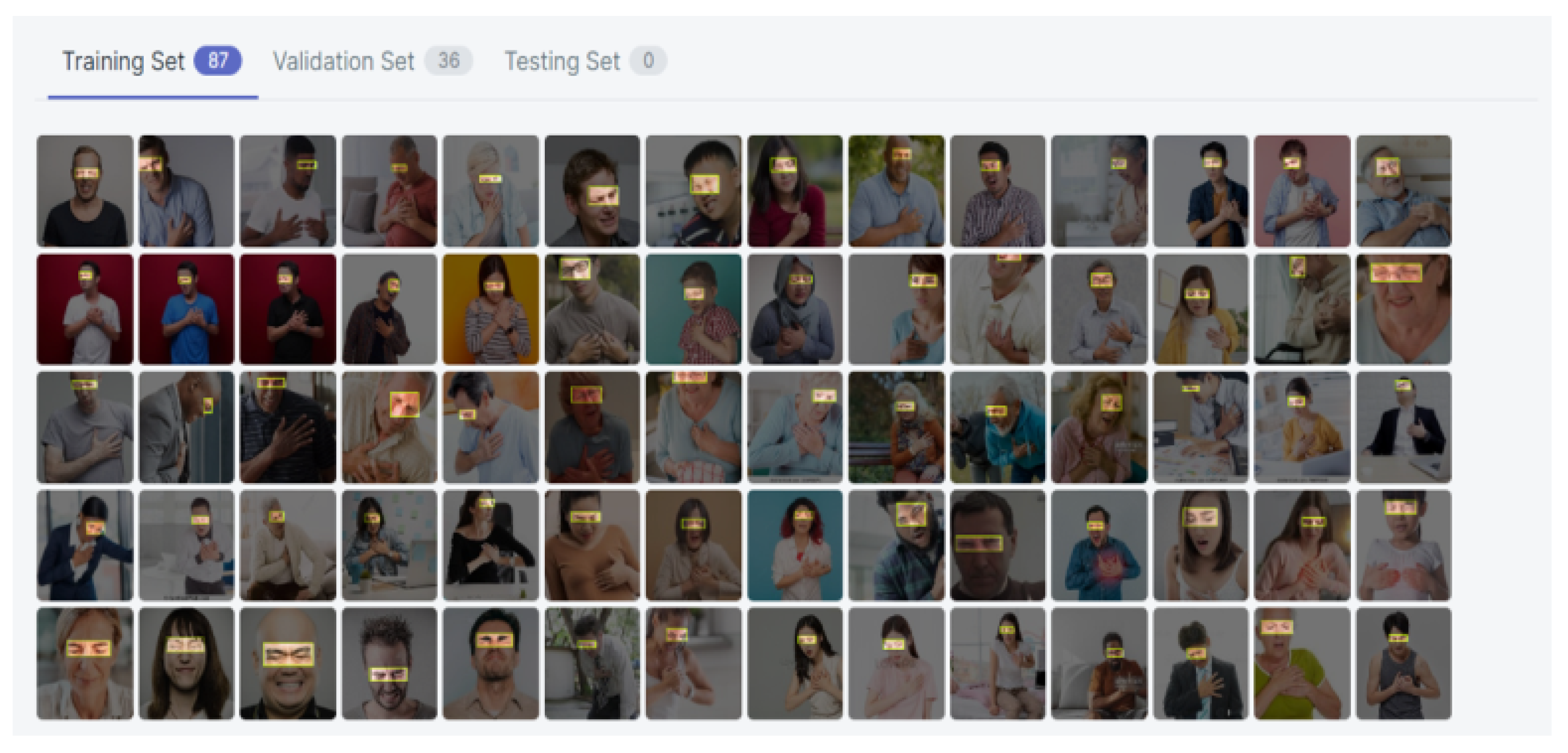Open close-up of bald man grimacing
This screenshot has height=753, width=1568.
288,664
